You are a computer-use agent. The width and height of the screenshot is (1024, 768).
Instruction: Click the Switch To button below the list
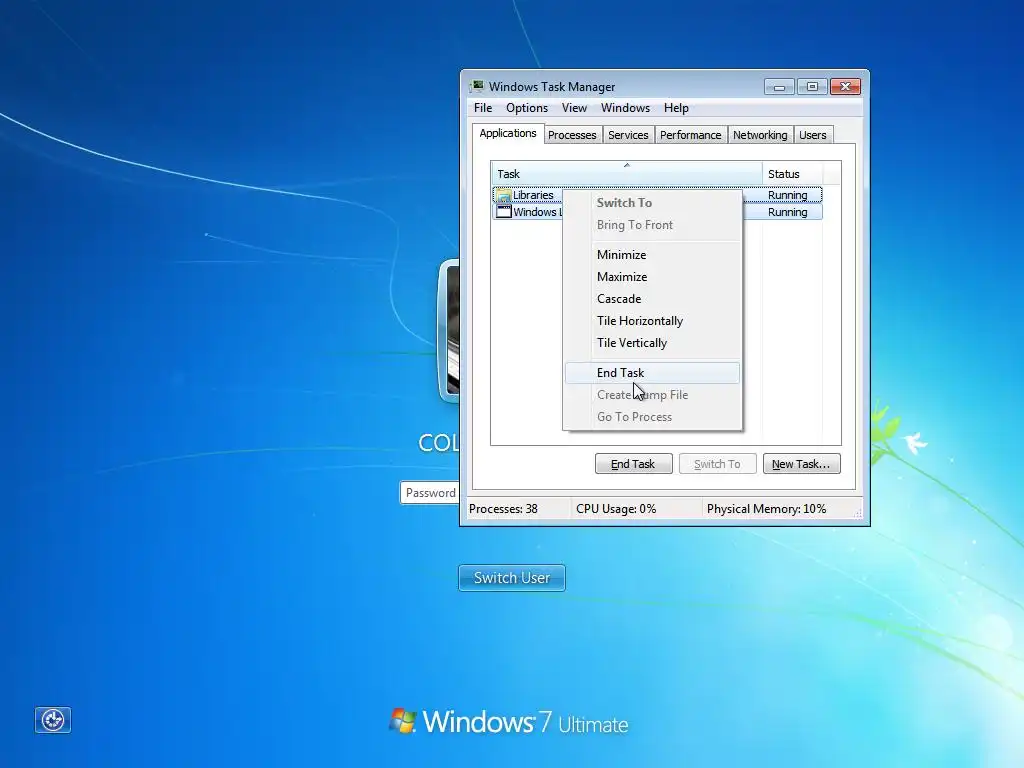click(718, 464)
